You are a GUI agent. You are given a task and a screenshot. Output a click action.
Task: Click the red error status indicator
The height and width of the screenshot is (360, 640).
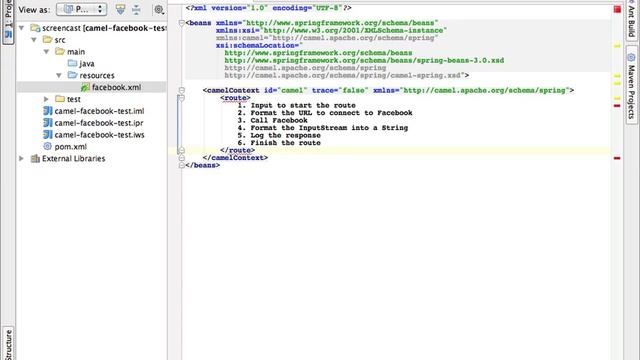point(617,9)
